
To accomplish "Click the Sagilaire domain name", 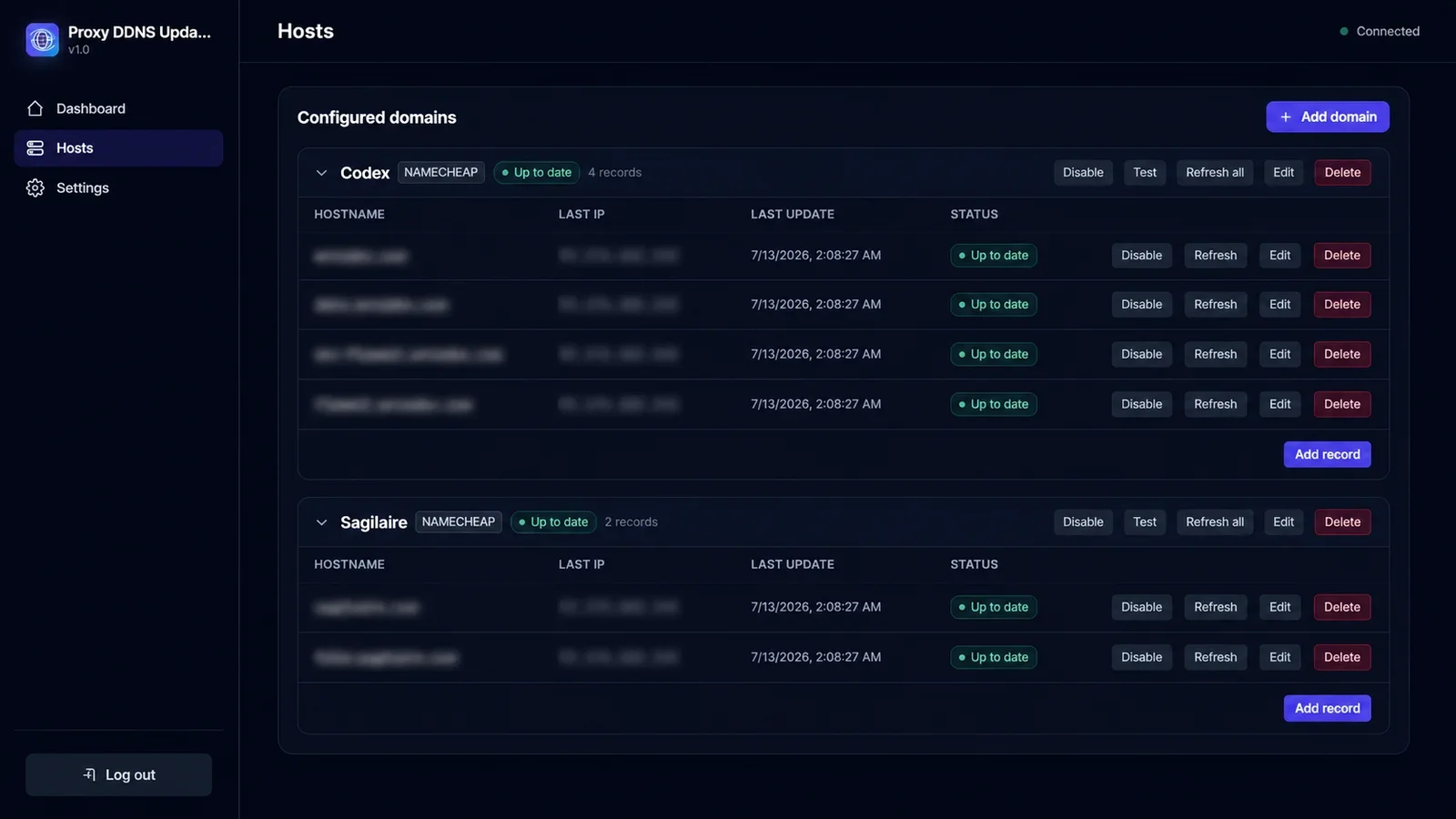I will [x=373, y=522].
